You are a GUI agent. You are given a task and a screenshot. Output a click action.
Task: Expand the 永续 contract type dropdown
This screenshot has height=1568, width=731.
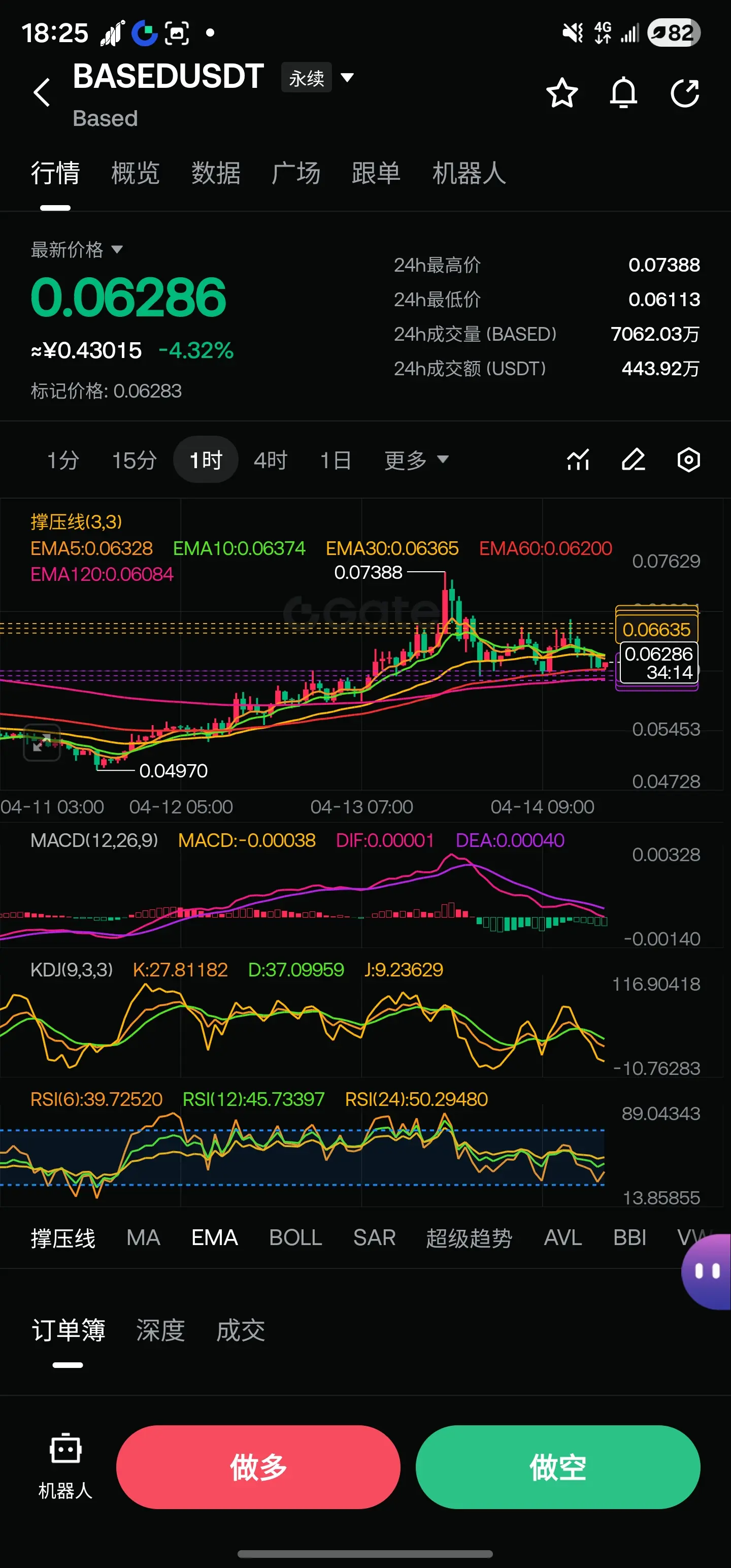(x=318, y=77)
